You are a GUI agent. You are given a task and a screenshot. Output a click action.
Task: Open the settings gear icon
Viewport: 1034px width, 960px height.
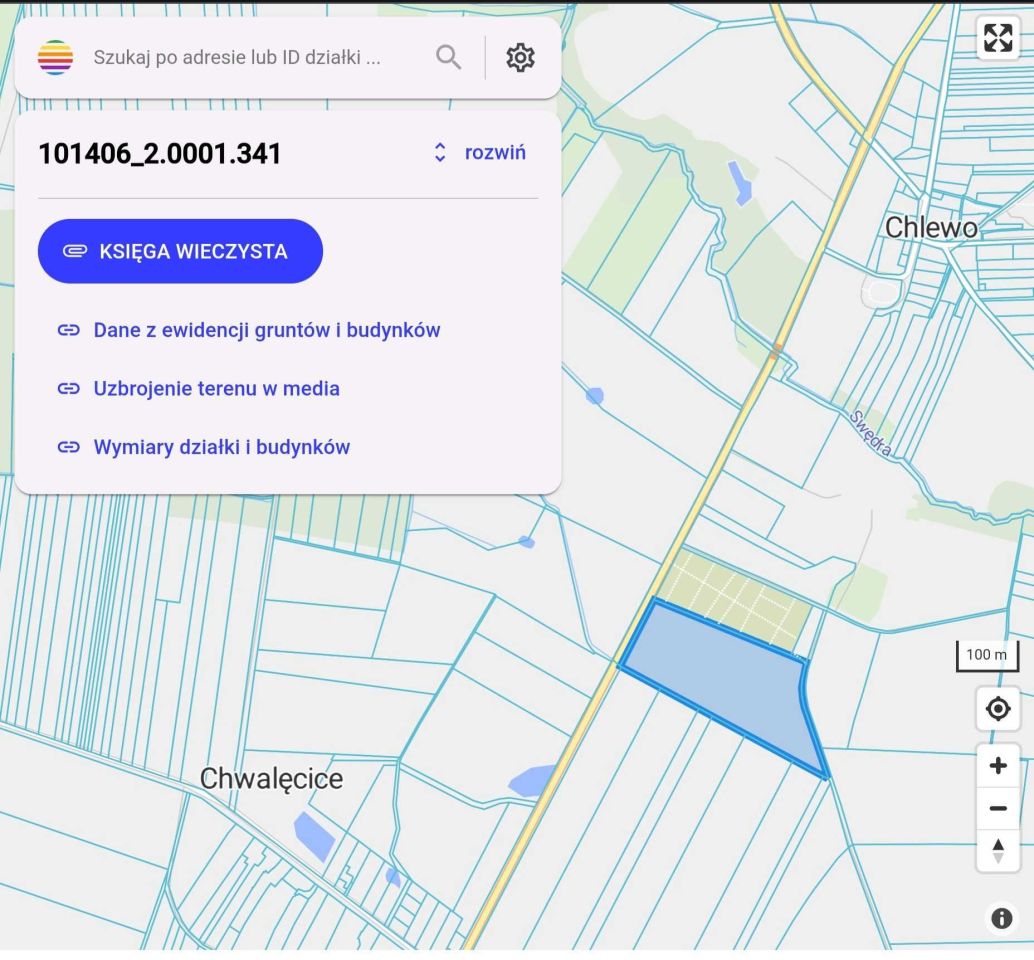pyautogui.click(x=520, y=57)
